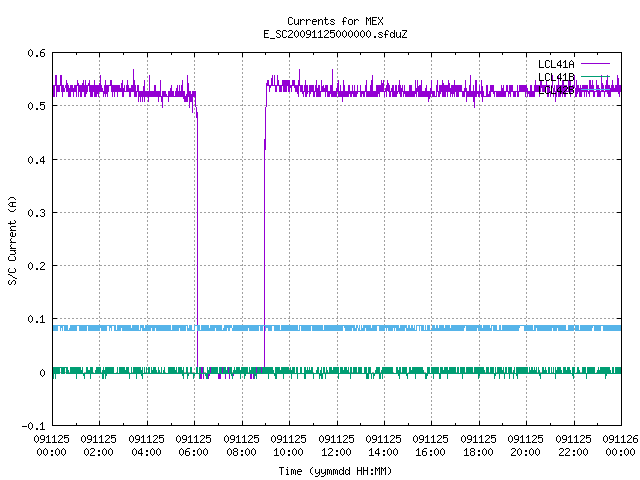
Task: Click the 06:00 time tick label
Action: 193,452
